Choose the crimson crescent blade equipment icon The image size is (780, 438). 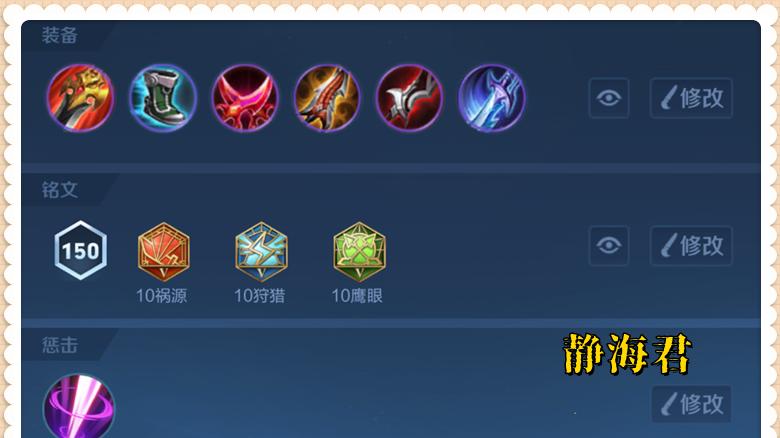click(245, 98)
